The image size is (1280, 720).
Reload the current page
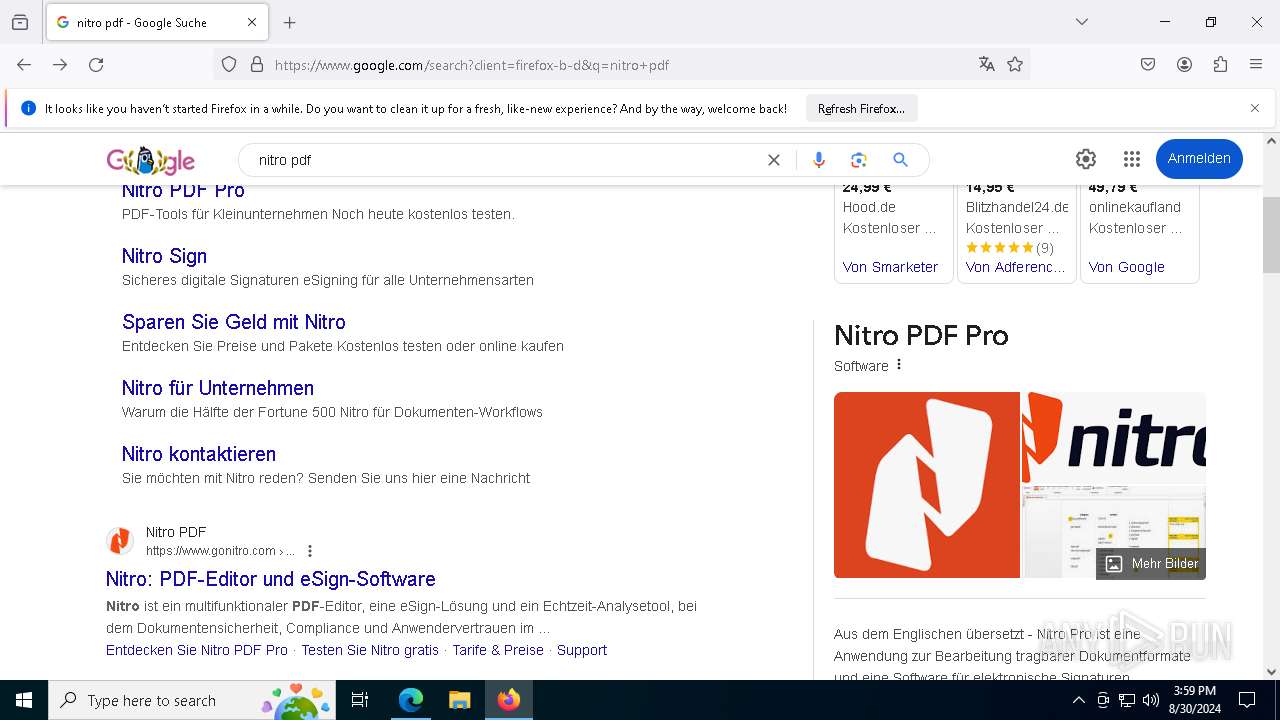pyautogui.click(x=96, y=65)
